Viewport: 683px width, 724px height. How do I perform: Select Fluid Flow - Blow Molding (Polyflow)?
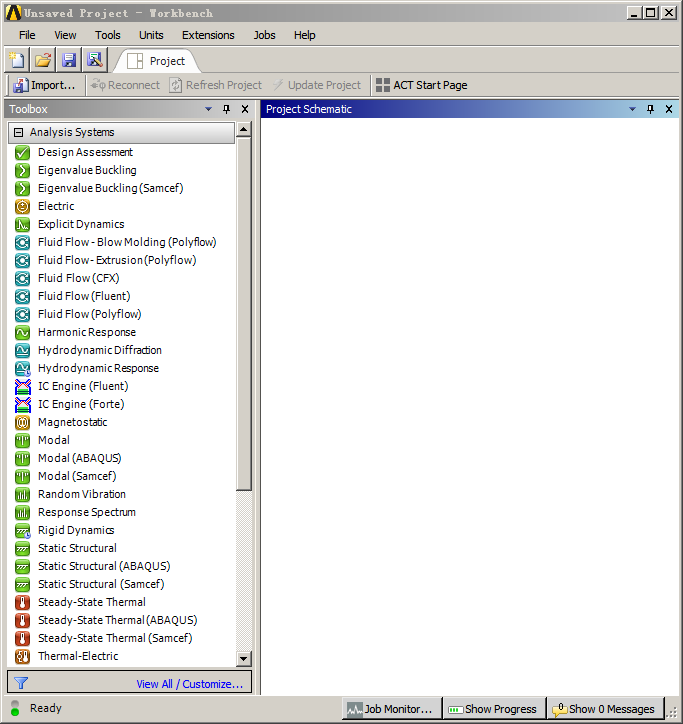pyautogui.click(x=127, y=242)
